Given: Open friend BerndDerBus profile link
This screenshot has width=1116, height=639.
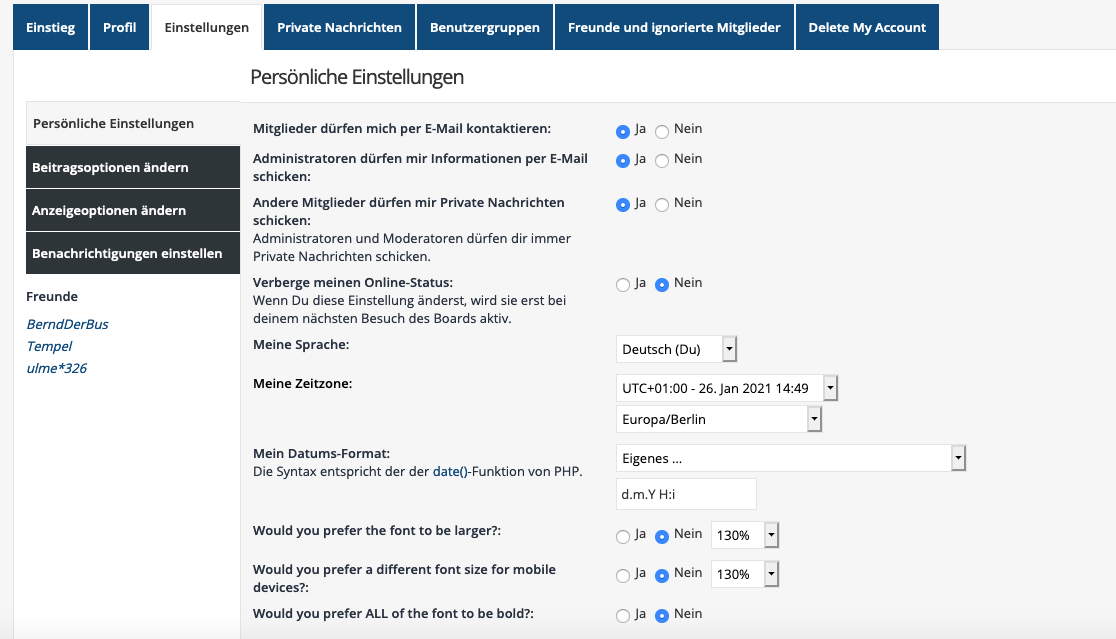Looking at the screenshot, I should click(67, 324).
